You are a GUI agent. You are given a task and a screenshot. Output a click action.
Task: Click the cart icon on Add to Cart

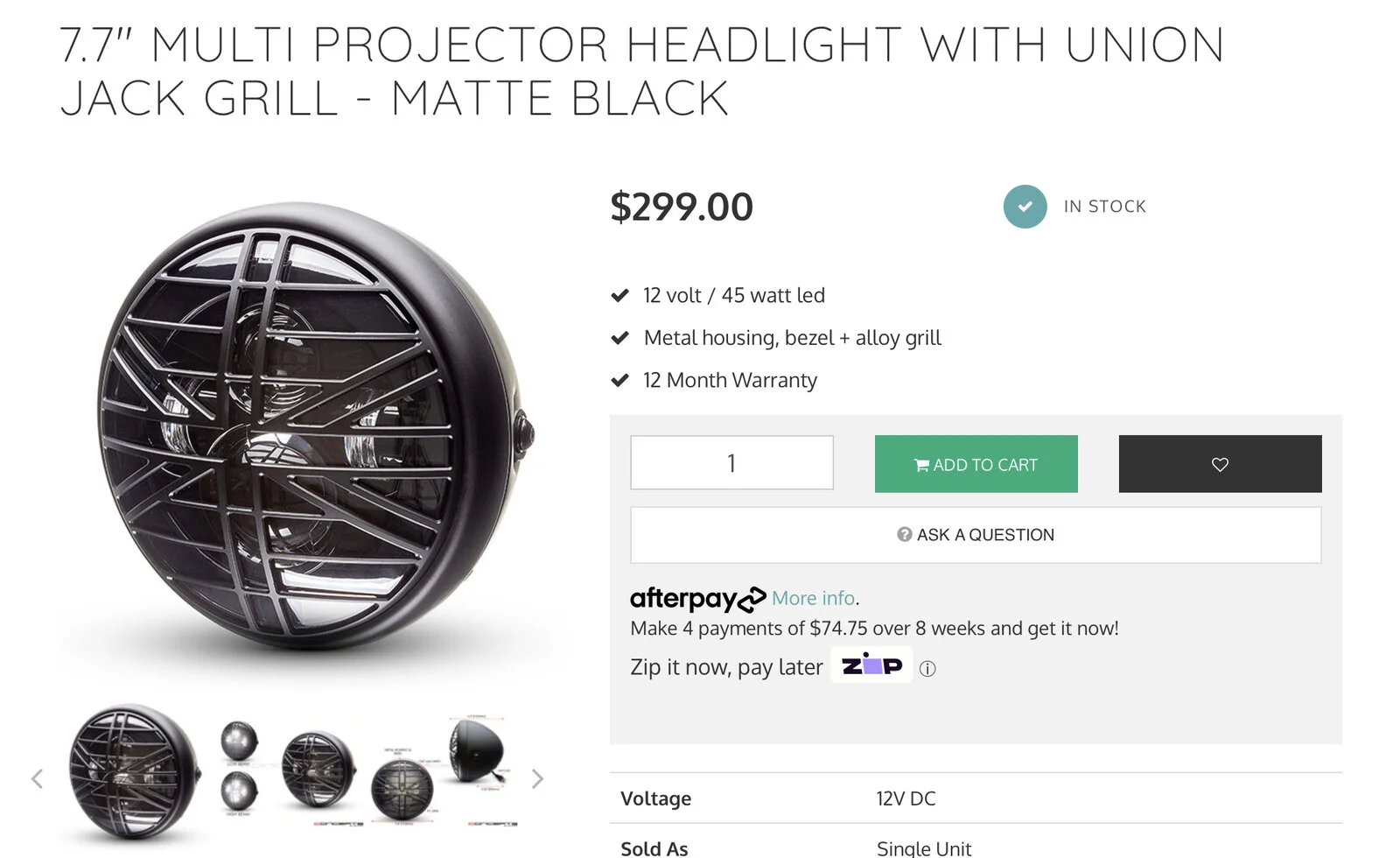pos(921,465)
